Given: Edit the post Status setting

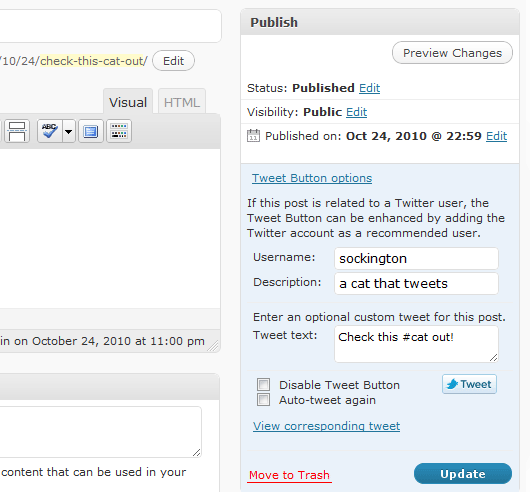Looking at the screenshot, I should click(x=369, y=88).
